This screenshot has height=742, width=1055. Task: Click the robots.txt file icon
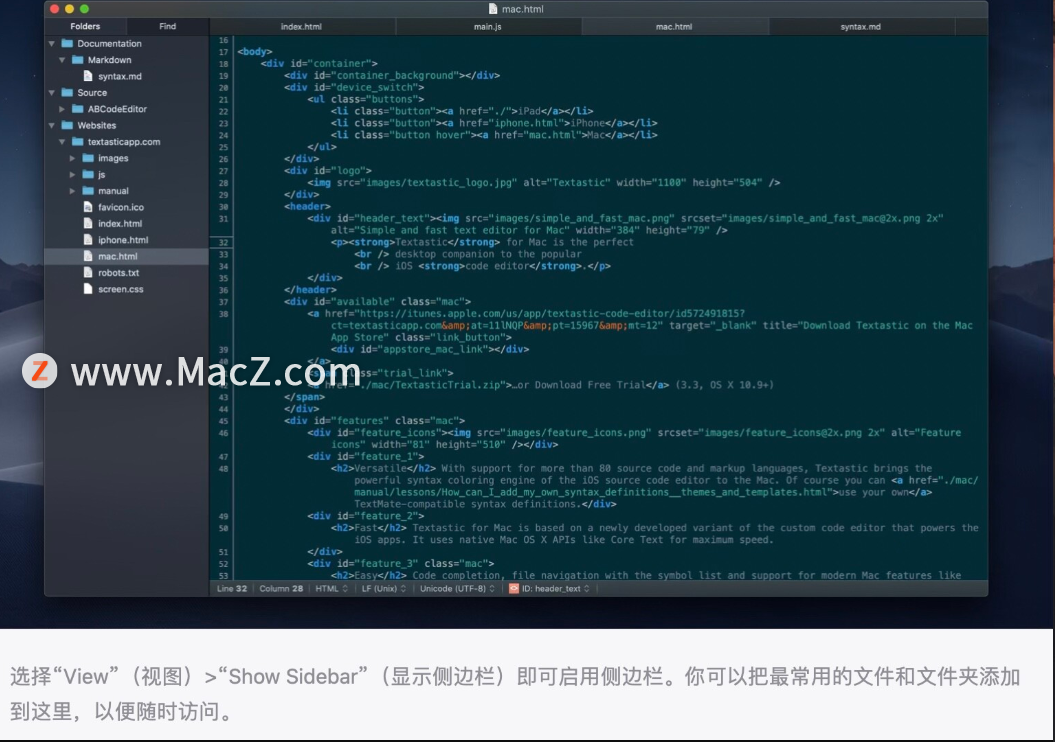[87, 272]
